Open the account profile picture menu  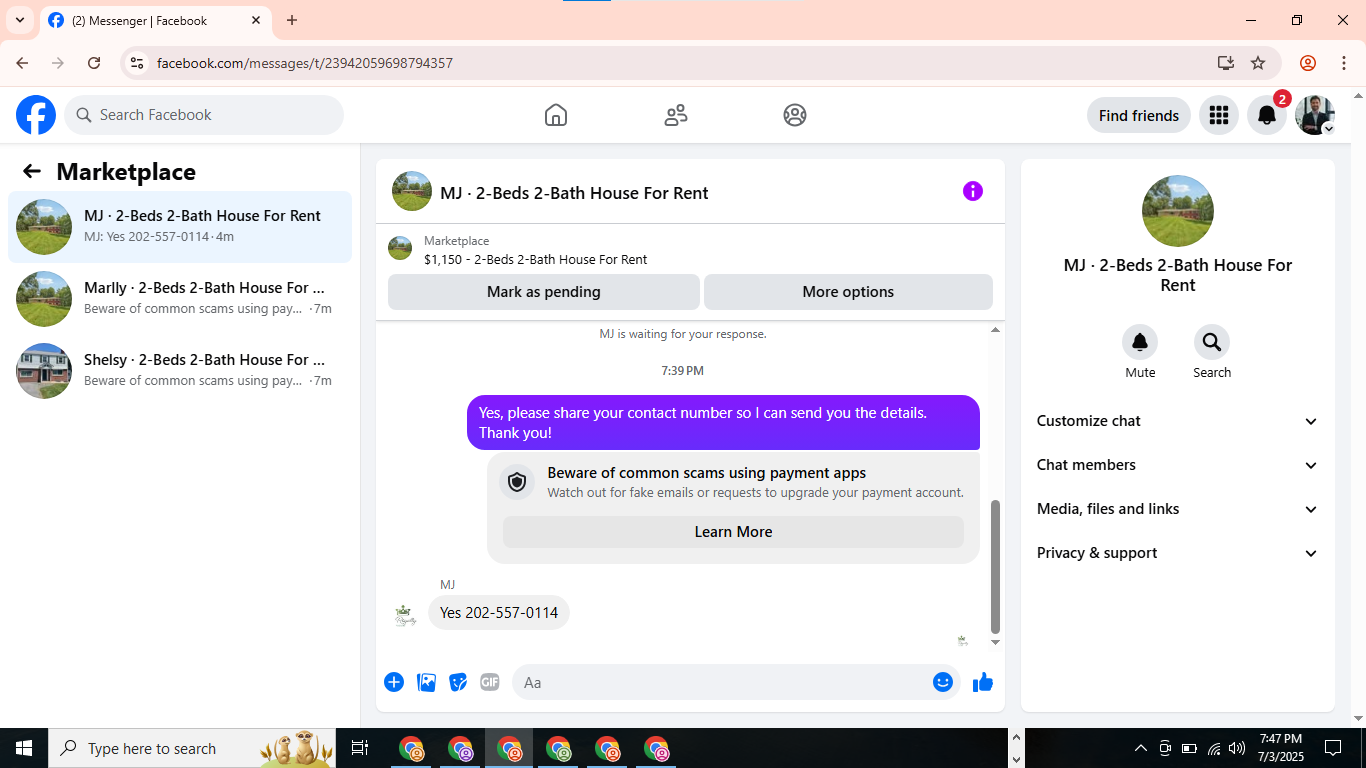(x=1315, y=115)
